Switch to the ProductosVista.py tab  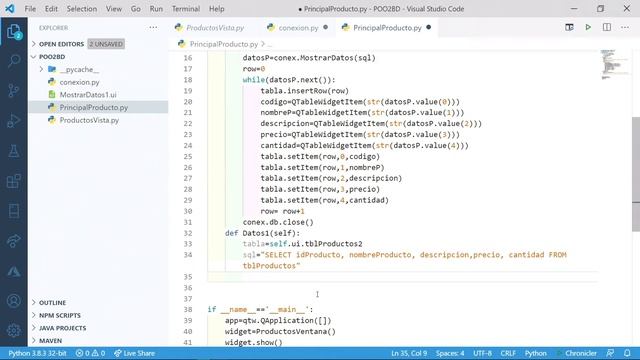215,28
